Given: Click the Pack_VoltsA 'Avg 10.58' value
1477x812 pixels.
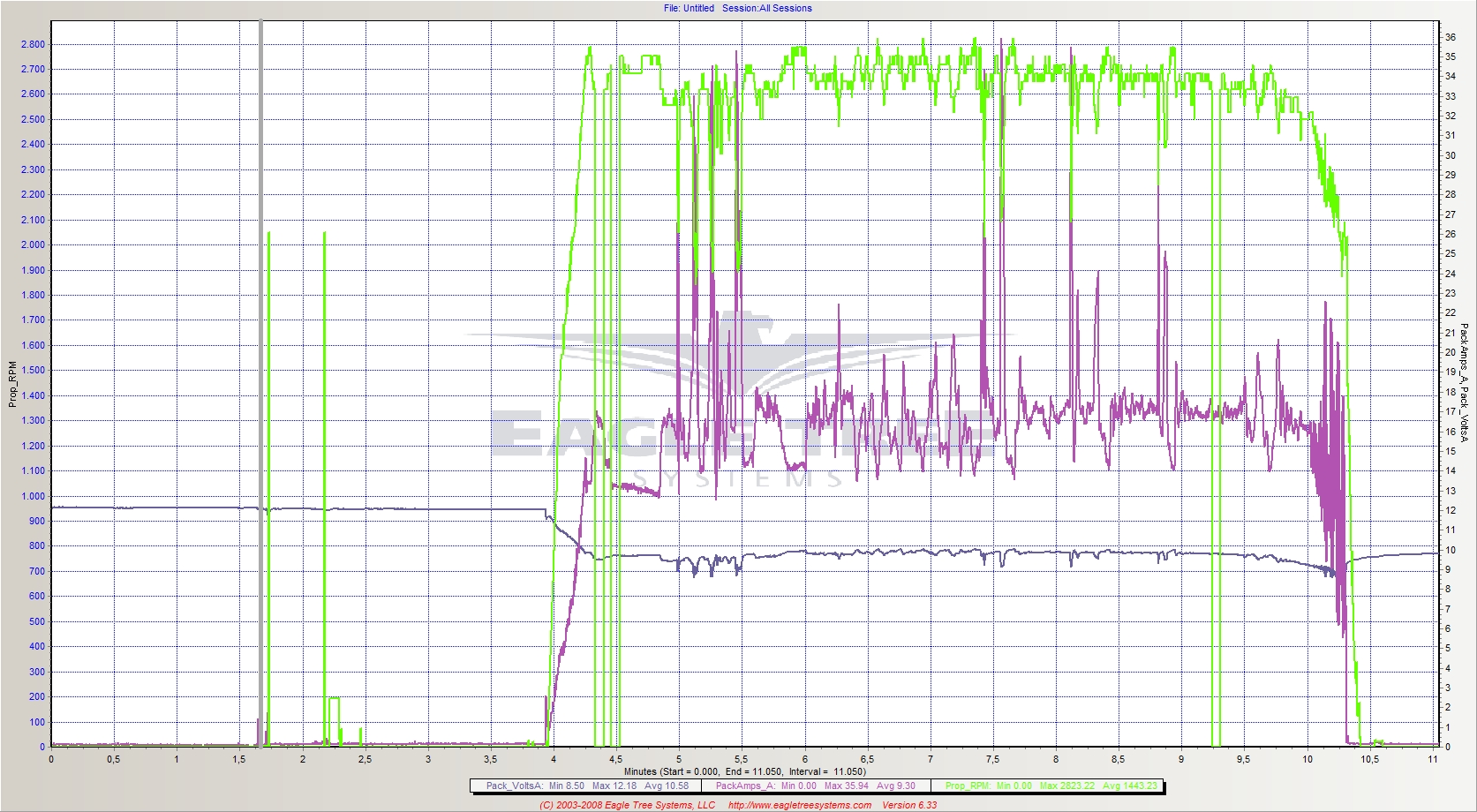Looking at the screenshot, I should [667, 786].
